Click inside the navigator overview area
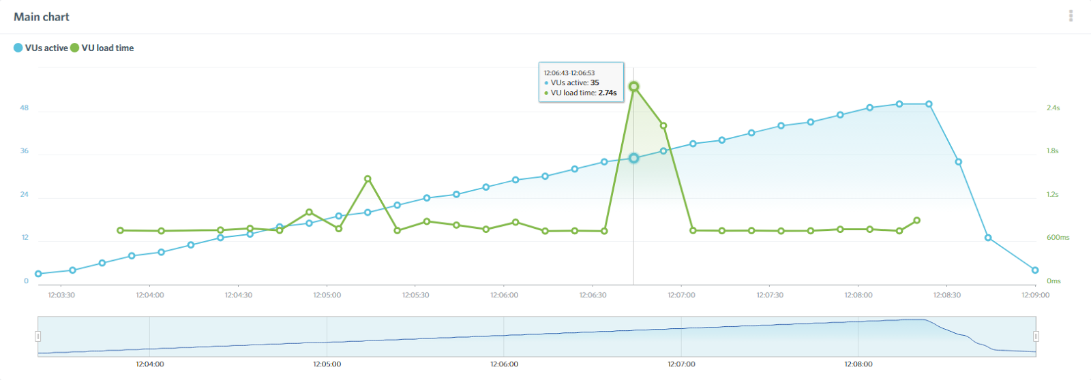 coord(537,337)
